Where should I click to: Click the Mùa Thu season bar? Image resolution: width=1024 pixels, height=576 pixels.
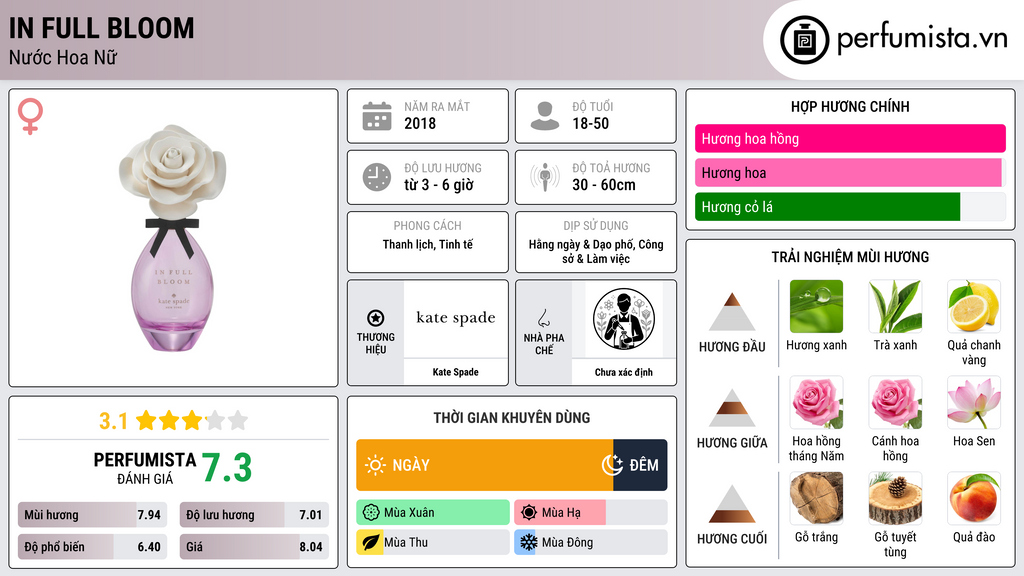432,542
